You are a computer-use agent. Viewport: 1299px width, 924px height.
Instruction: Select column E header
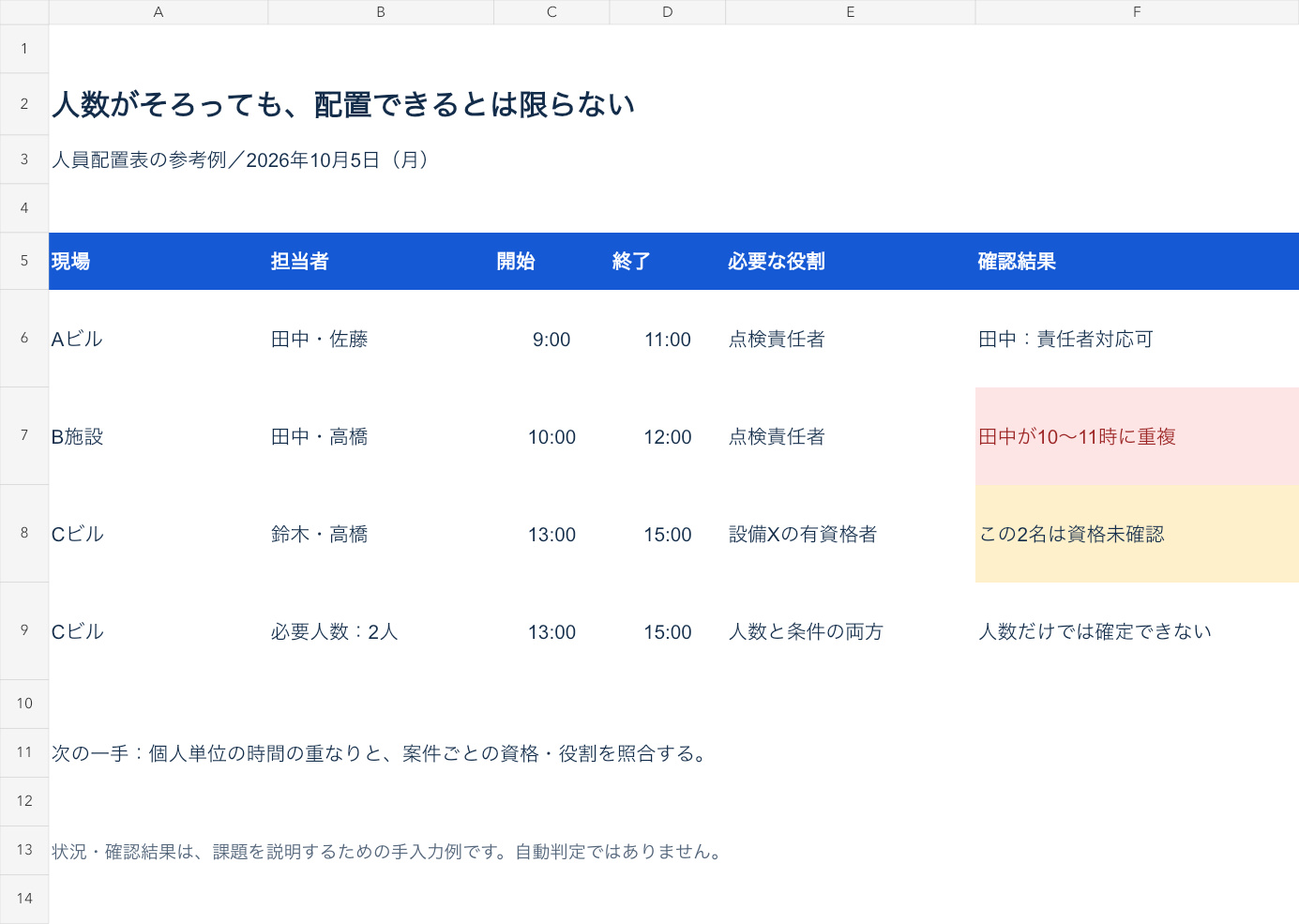pos(851,12)
